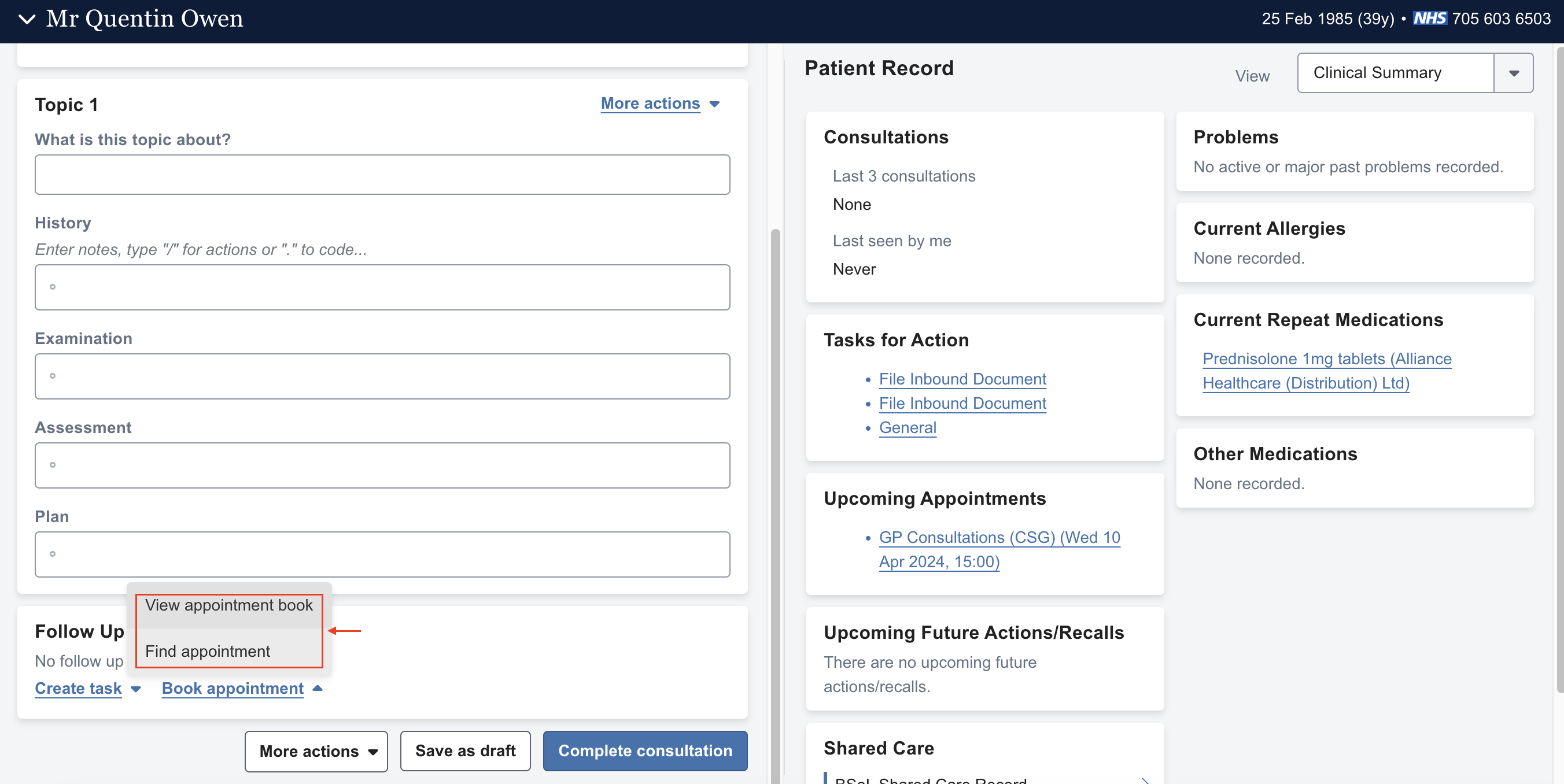Open the General task link
Screen dimensions: 1564x784
(x=907, y=428)
